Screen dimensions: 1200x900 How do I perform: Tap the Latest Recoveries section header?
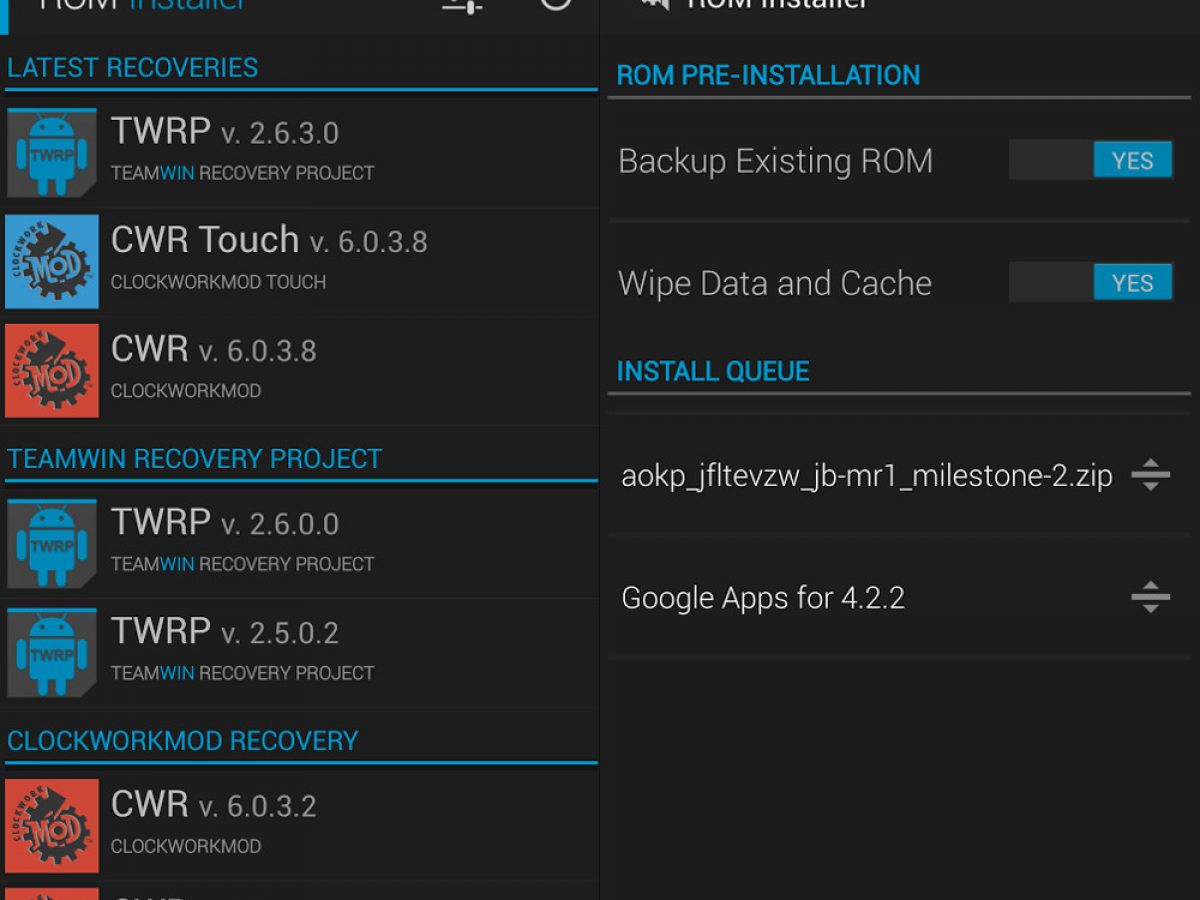coord(133,68)
